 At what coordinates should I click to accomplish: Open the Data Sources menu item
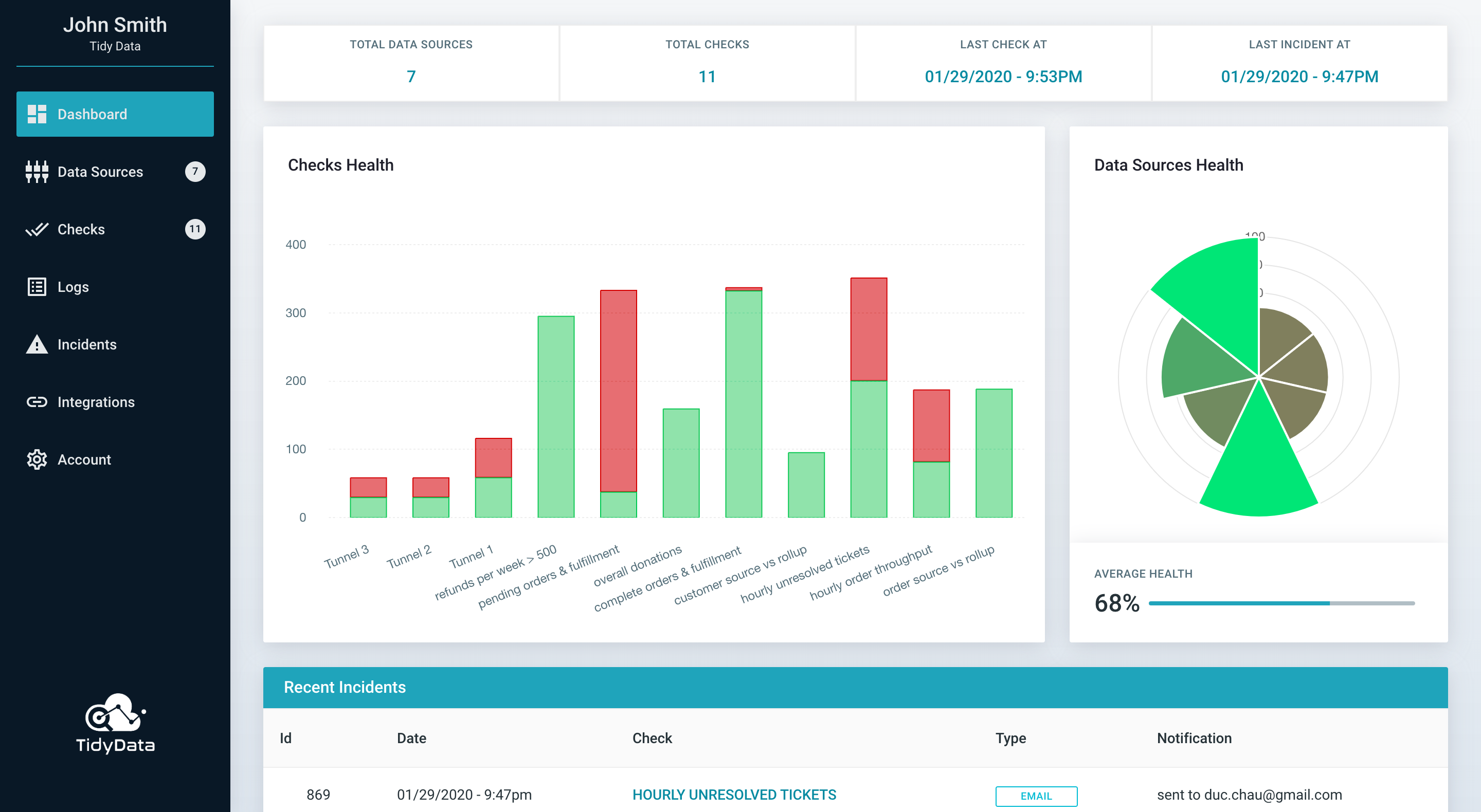click(115, 171)
